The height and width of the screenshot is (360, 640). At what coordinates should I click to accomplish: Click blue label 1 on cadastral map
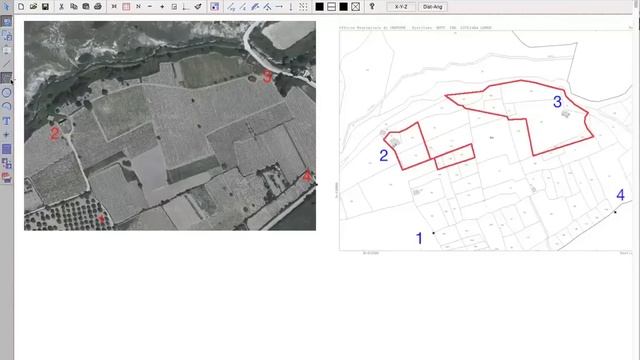(419, 238)
